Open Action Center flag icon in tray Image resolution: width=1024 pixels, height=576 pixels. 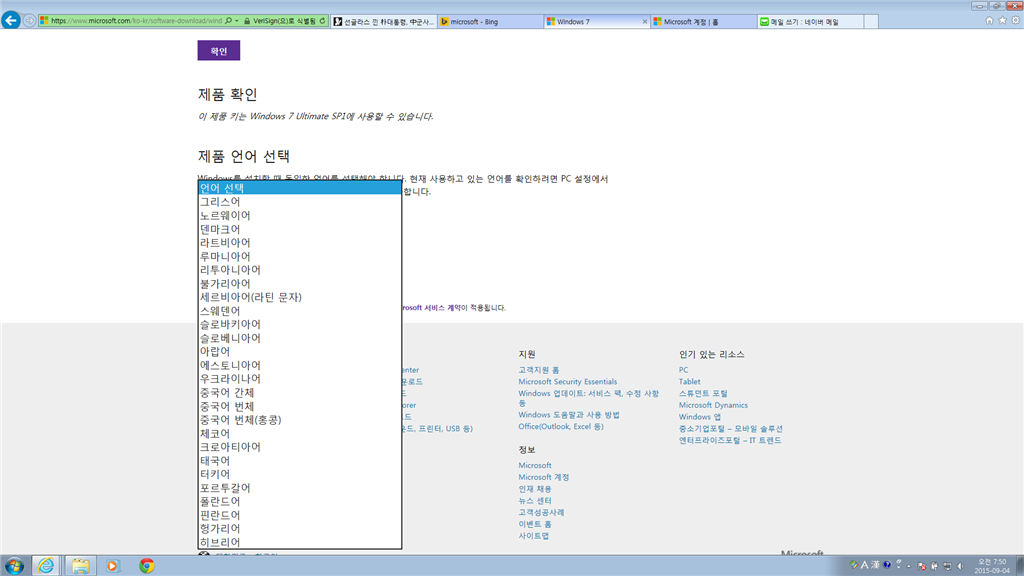pos(921,566)
